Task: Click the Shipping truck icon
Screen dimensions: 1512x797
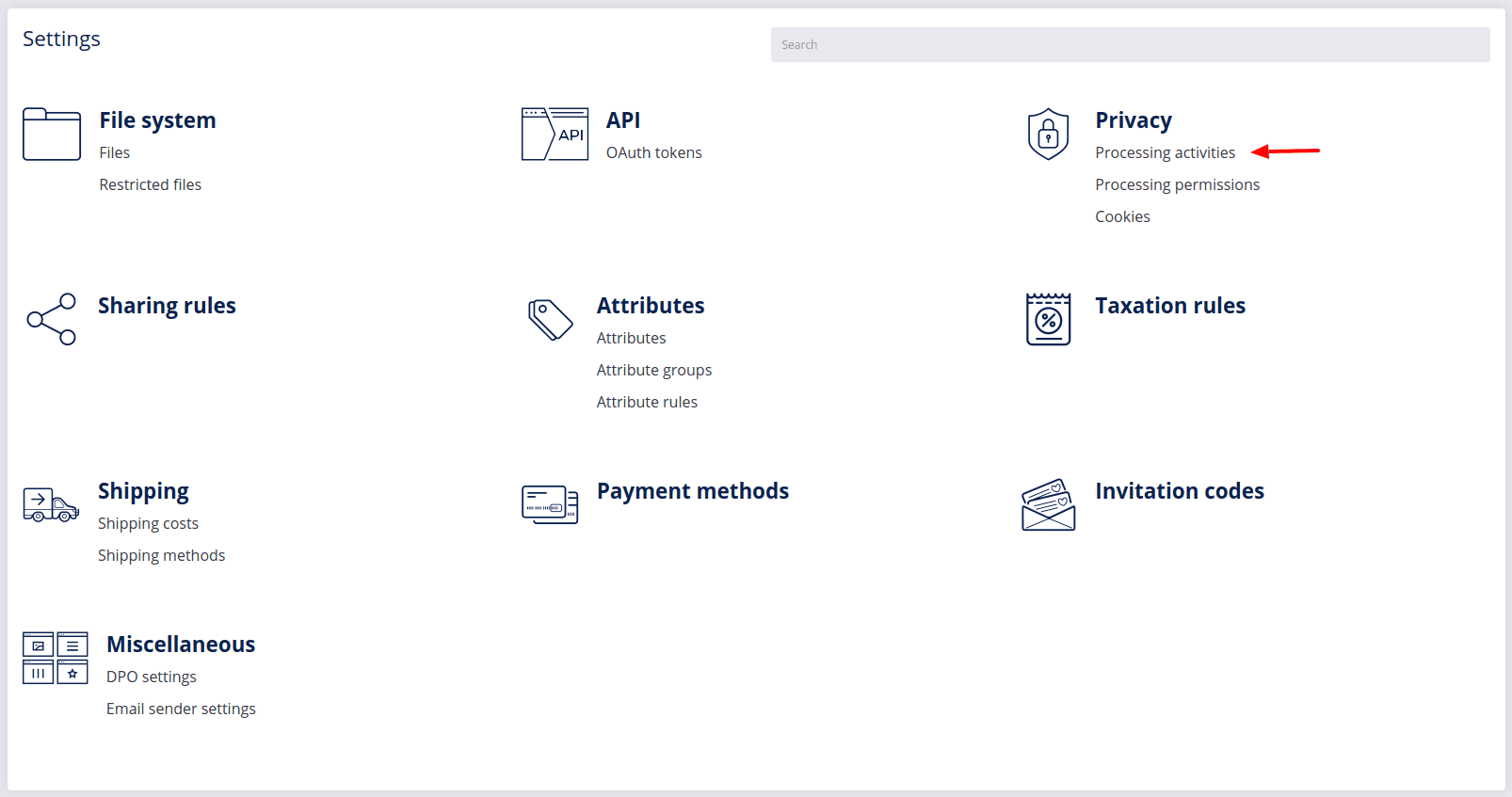Action: click(51, 504)
